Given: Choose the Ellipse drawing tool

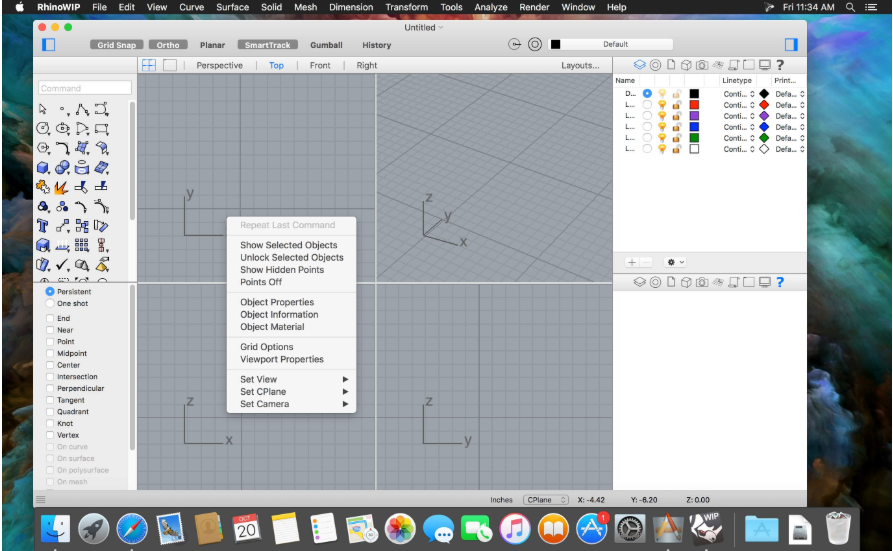Looking at the screenshot, I should (63, 128).
